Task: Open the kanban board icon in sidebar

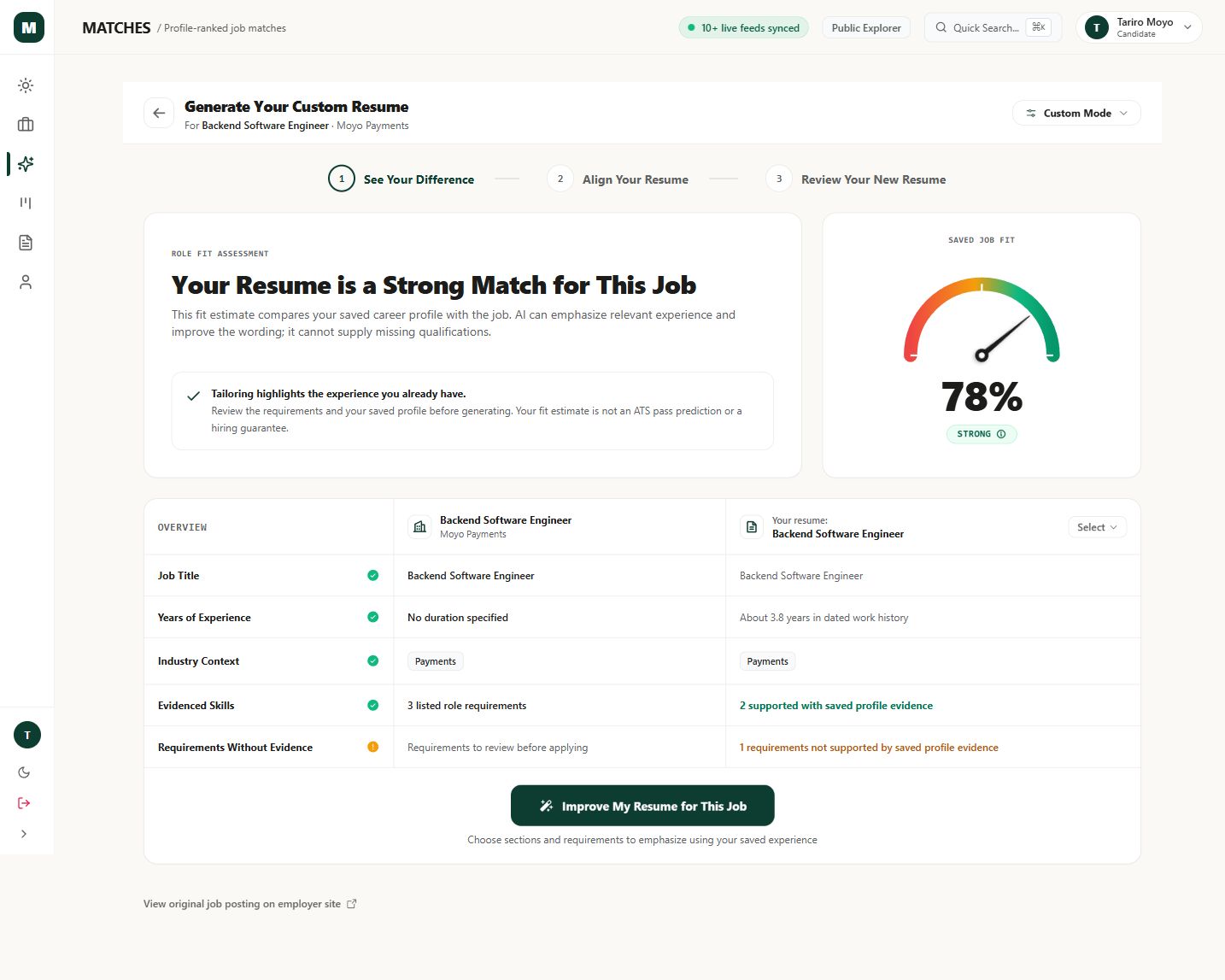Action: (26, 203)
